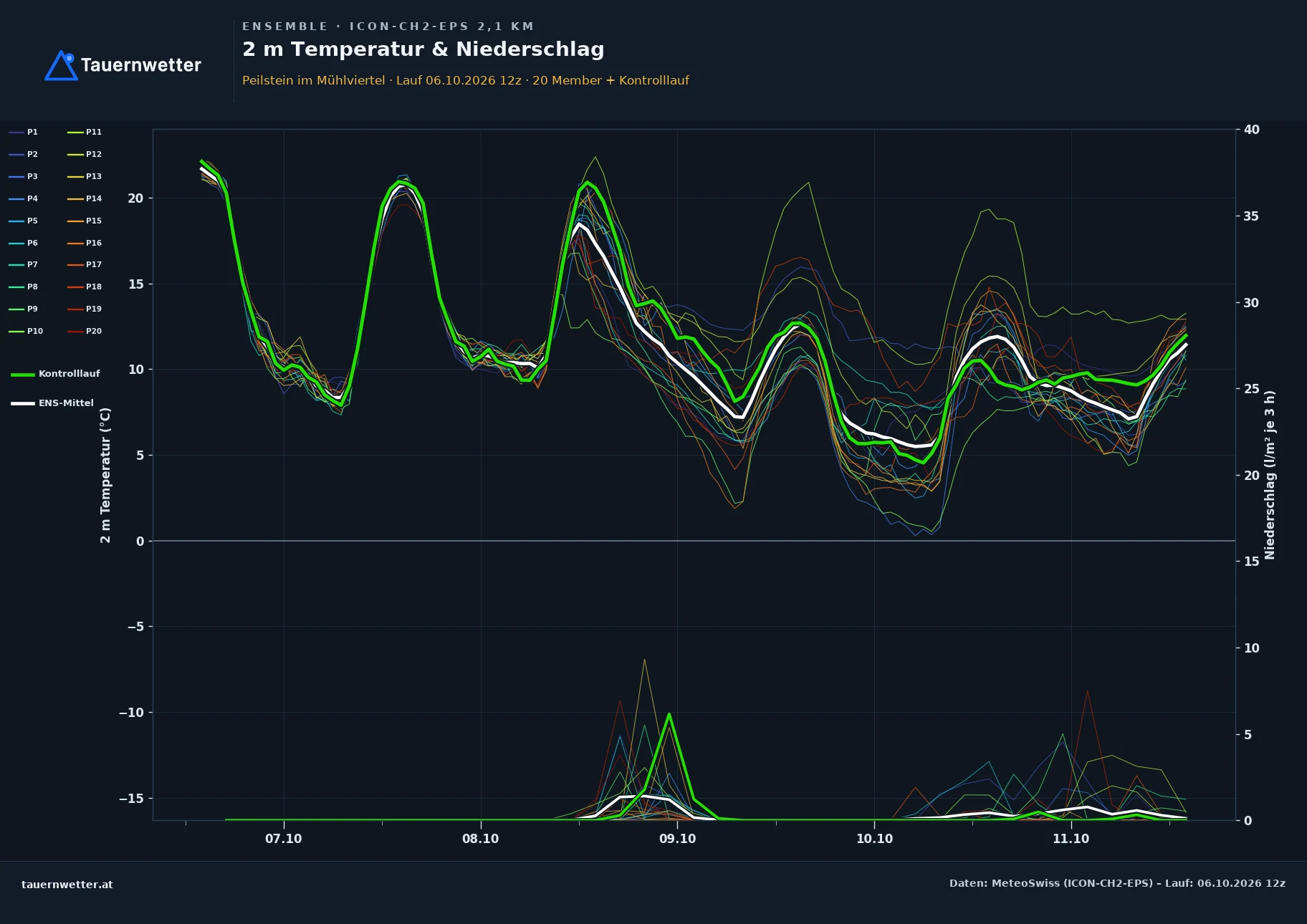Hide the P20 member line in legend

click(85, 331)
